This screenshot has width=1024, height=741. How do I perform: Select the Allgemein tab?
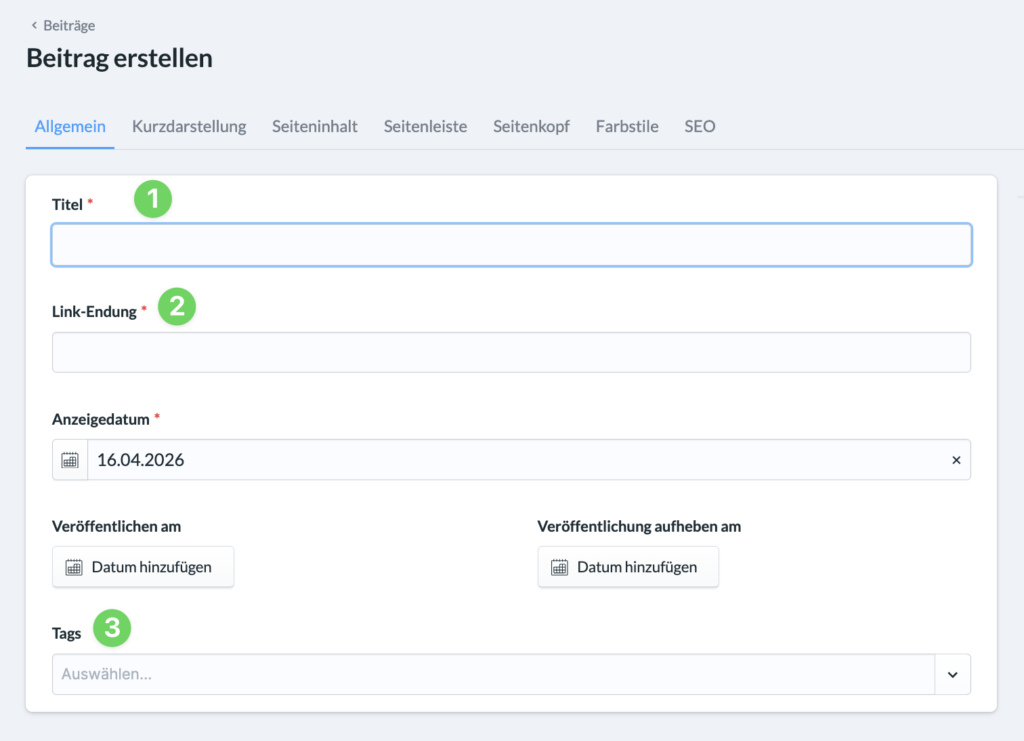pyautogui.click(x=70, y=127)
